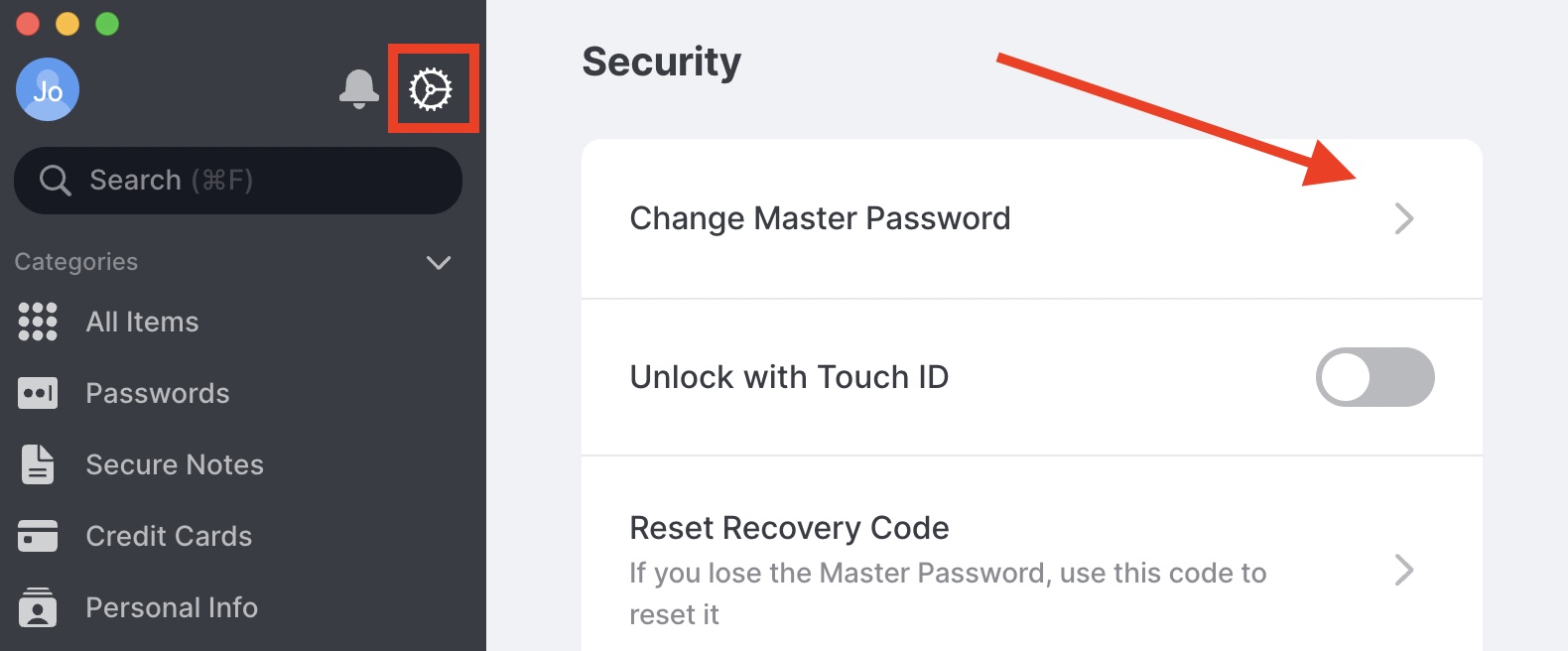This screenshot has height=651, width=1568.
Task: Select the Credit Cards card icon
Action: 38,536
